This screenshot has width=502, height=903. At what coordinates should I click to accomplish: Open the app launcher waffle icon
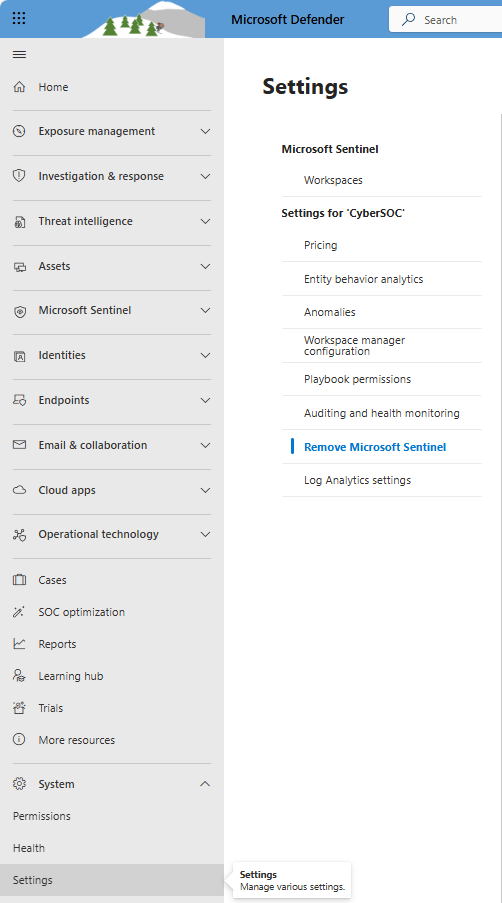click(19, 18)
